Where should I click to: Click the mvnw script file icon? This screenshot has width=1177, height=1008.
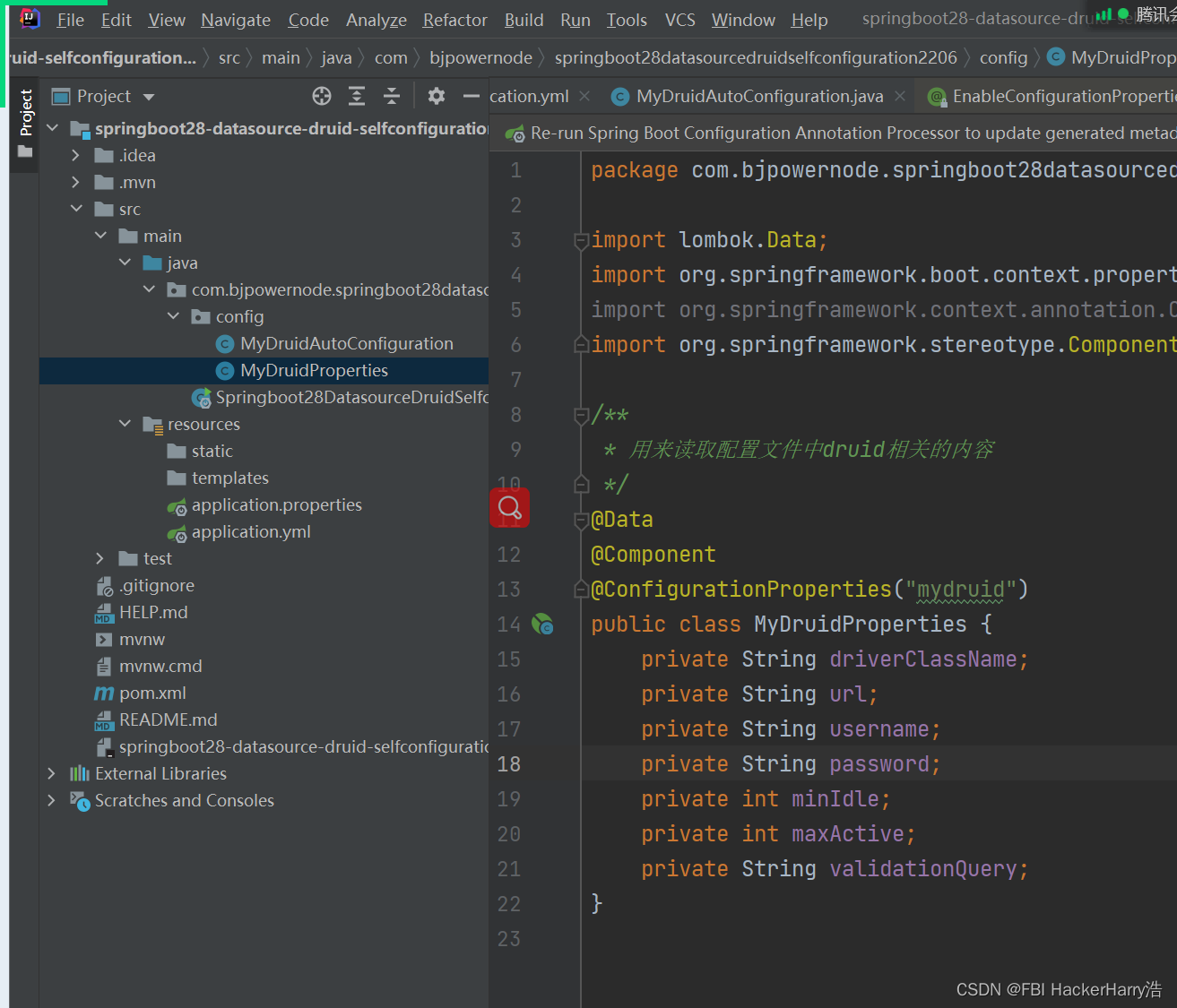[x=104, y=640]
